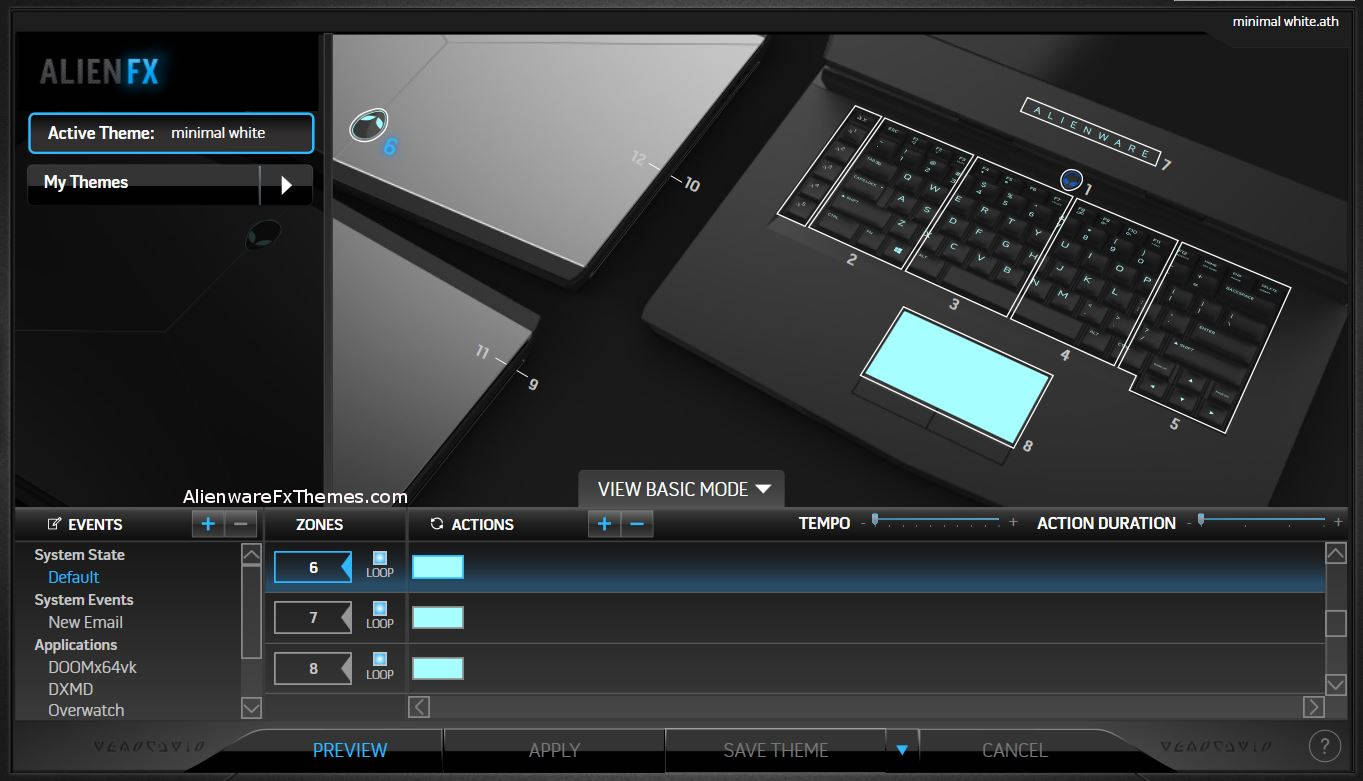The image size is (1363, 781).
Task: Click System State category header
Action: 80,555
